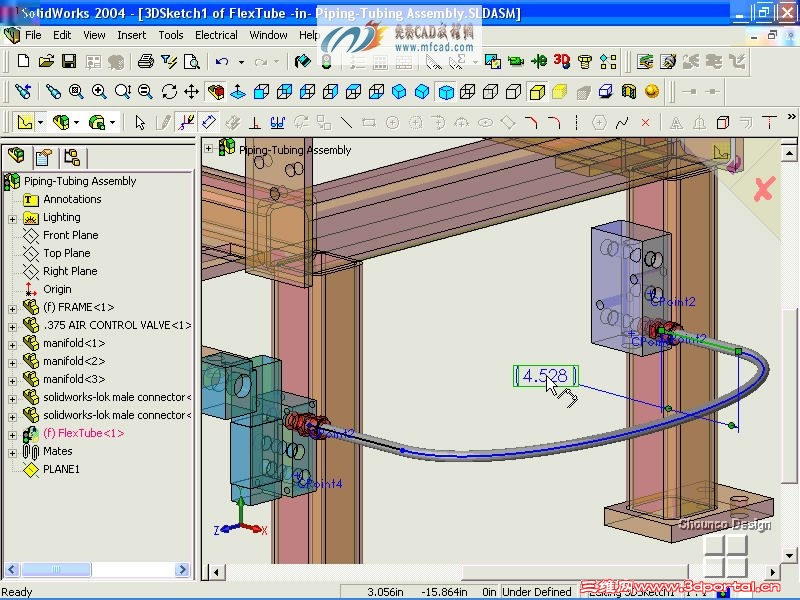The width and height of the screenshot is (800, 600).
Task: Open the Tools menu
Action: tap(171, 35)
